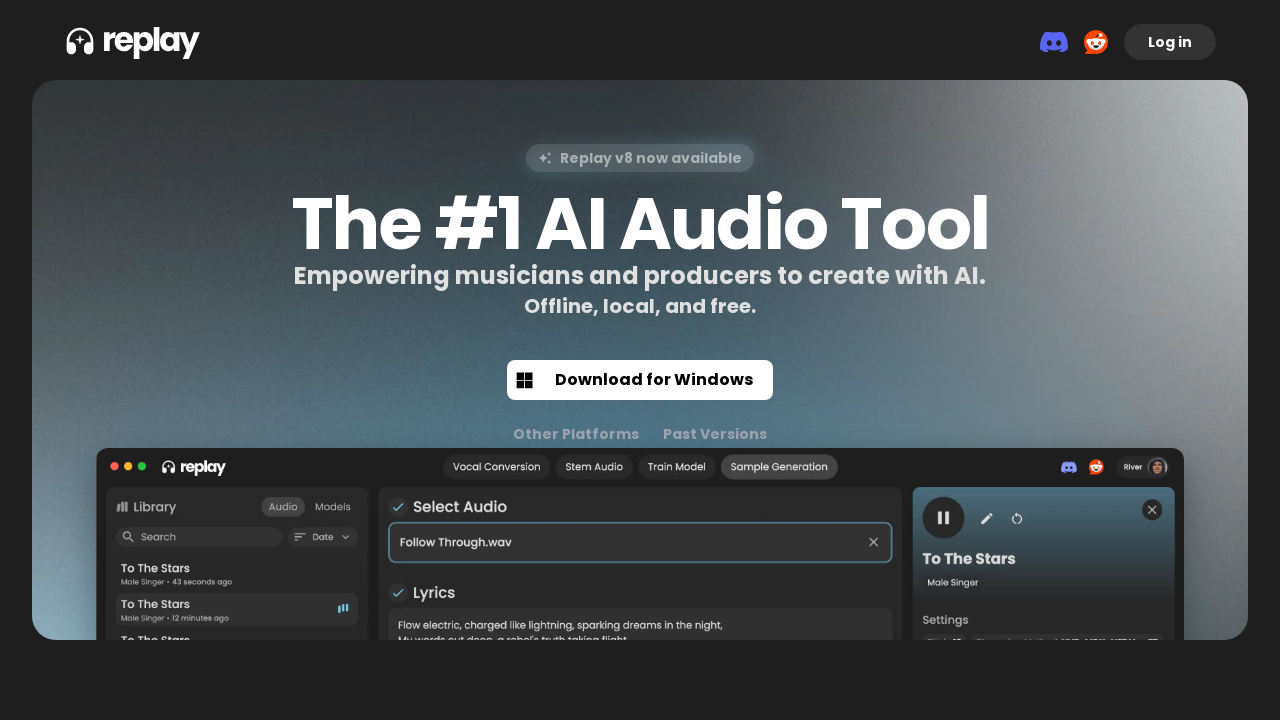The image size is (1280, 720).
Task: Close the To The Stars player panel
Action: click(x=1152, y=510)
